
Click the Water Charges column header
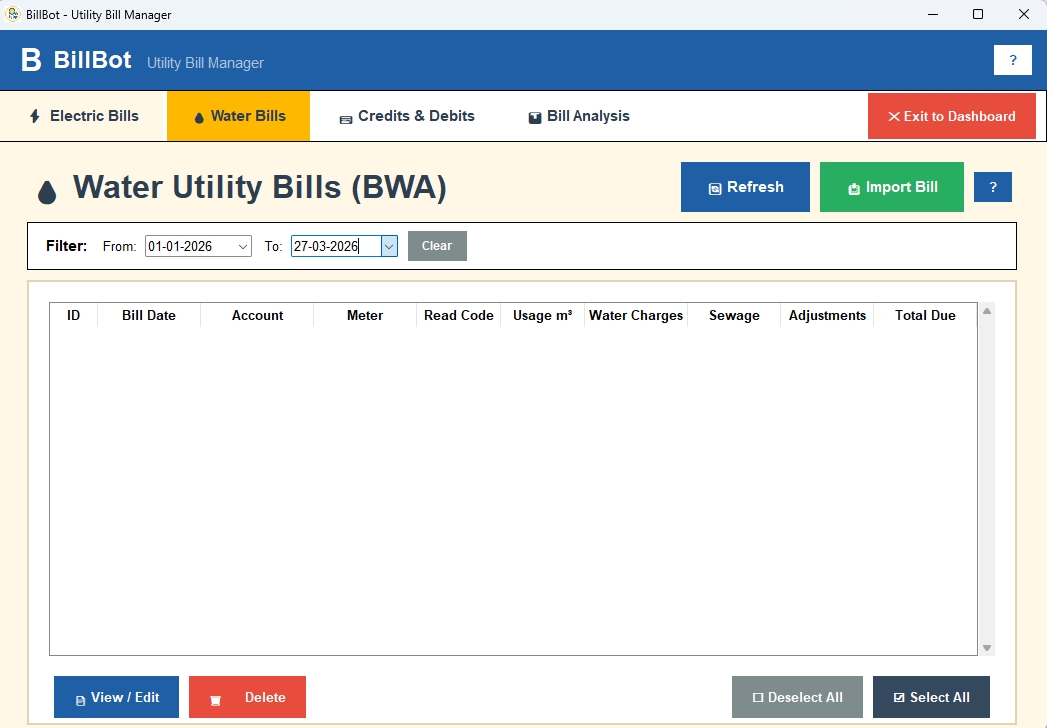[x=636, y=315]
